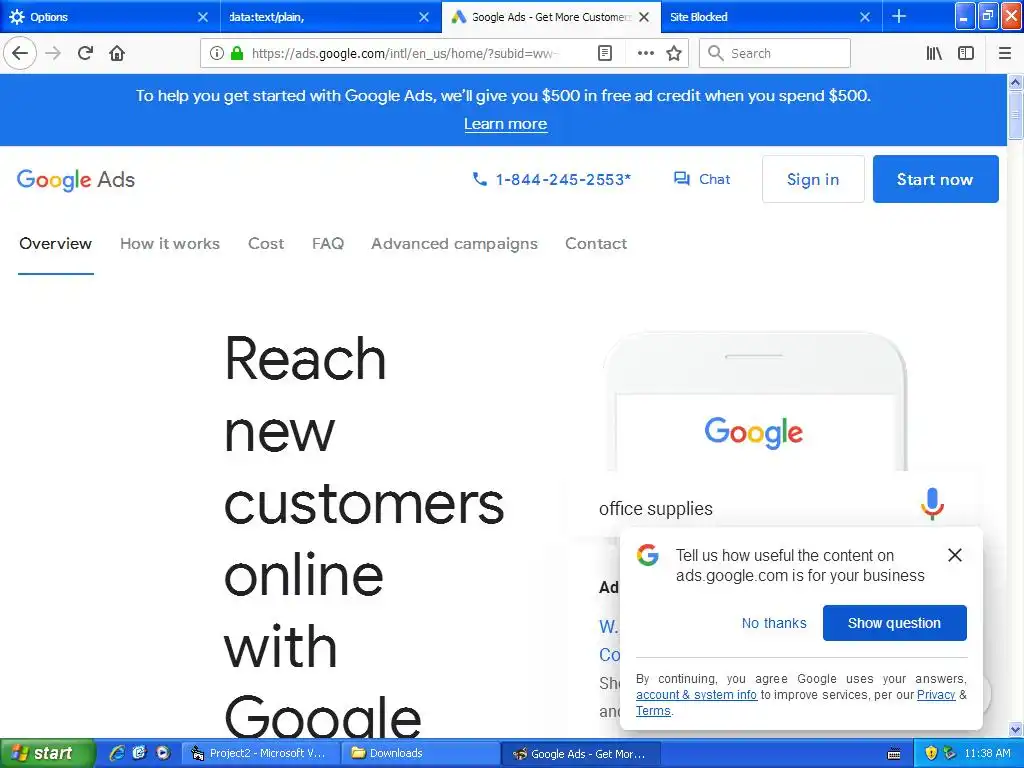
Task: Toggle reader view icon in address bar
Action: pyautogui.click(x=605, y=53)
